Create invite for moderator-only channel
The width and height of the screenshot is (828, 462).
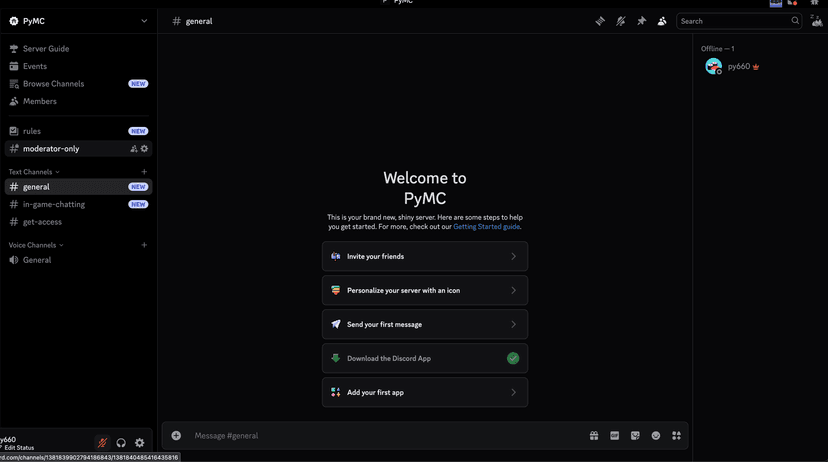click(134, 149)
